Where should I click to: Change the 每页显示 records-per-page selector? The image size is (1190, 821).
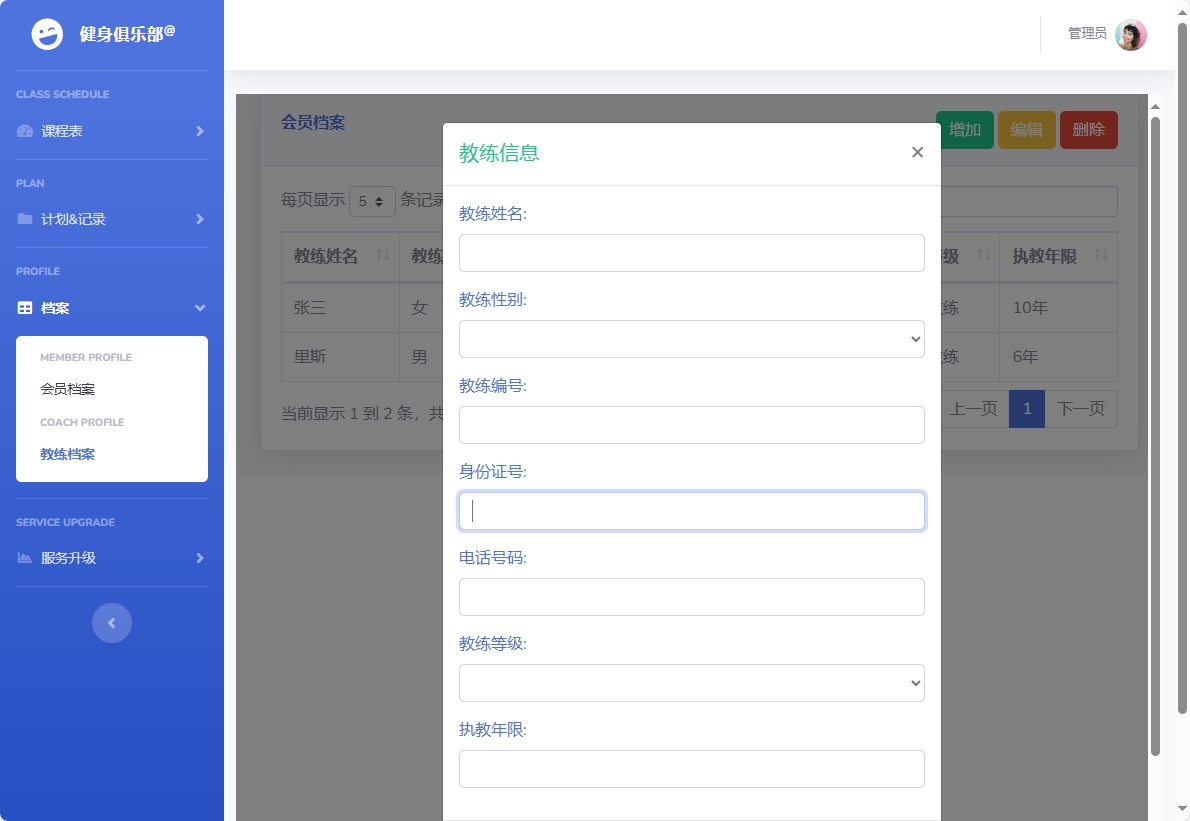[x=371, y=201]
